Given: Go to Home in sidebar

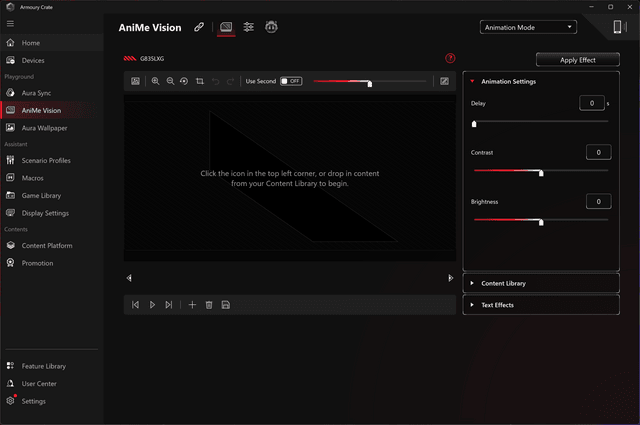Looking at the screenshot, I should (52, 43).
